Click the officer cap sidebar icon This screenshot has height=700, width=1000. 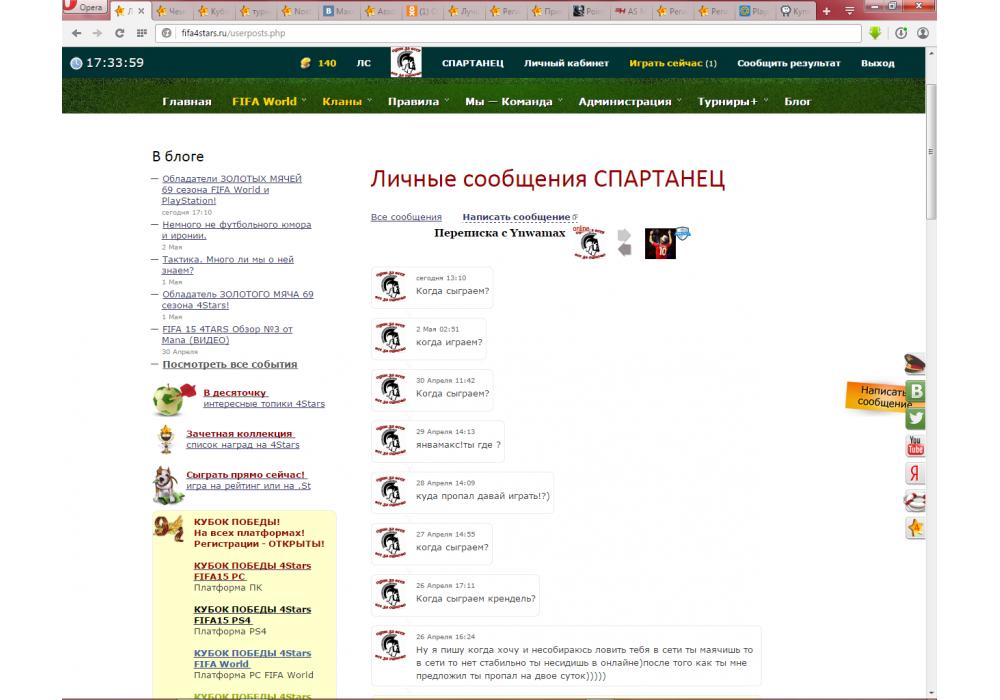click(915, 365)
